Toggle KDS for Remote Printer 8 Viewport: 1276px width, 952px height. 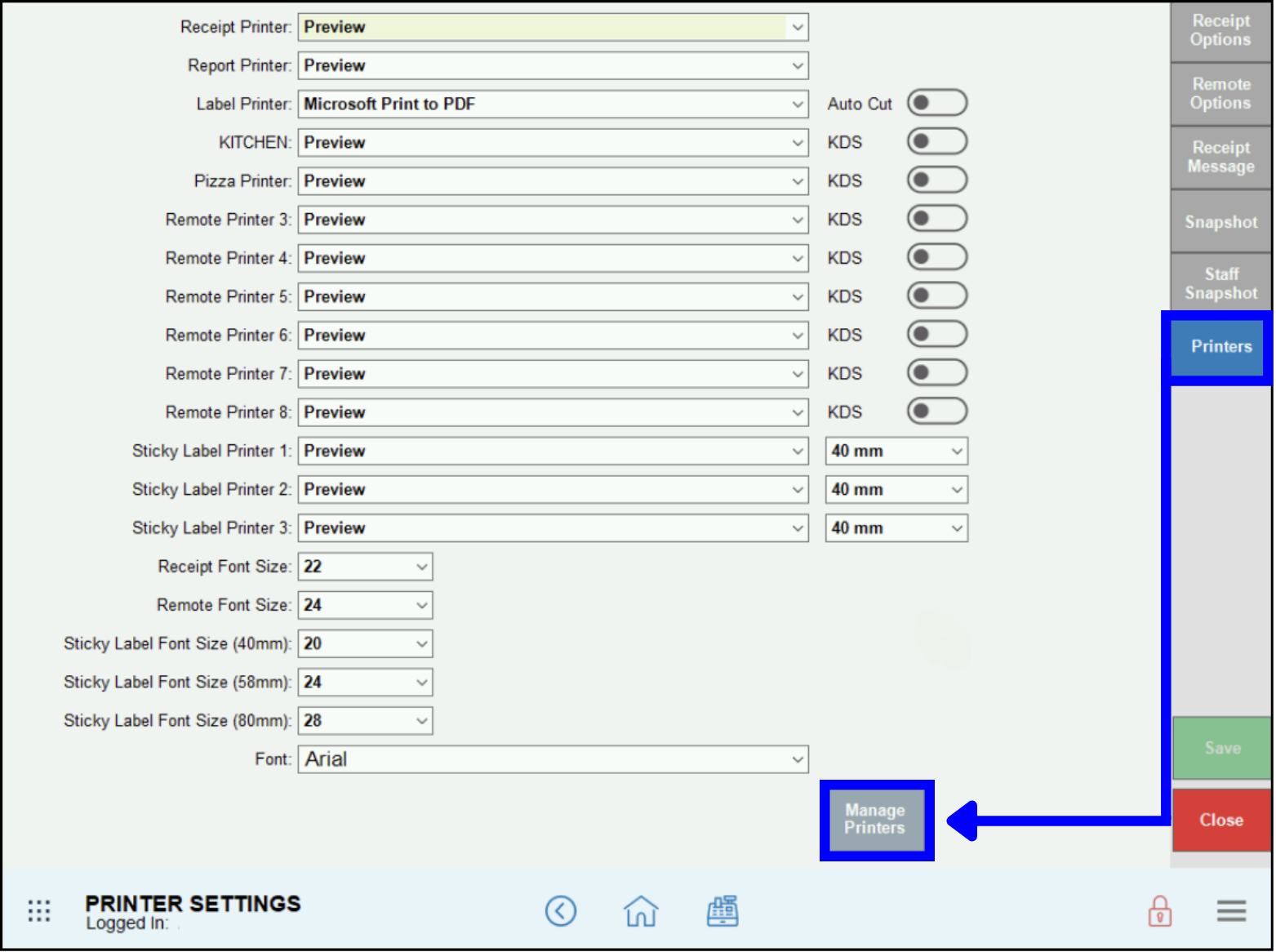[937, 411]
